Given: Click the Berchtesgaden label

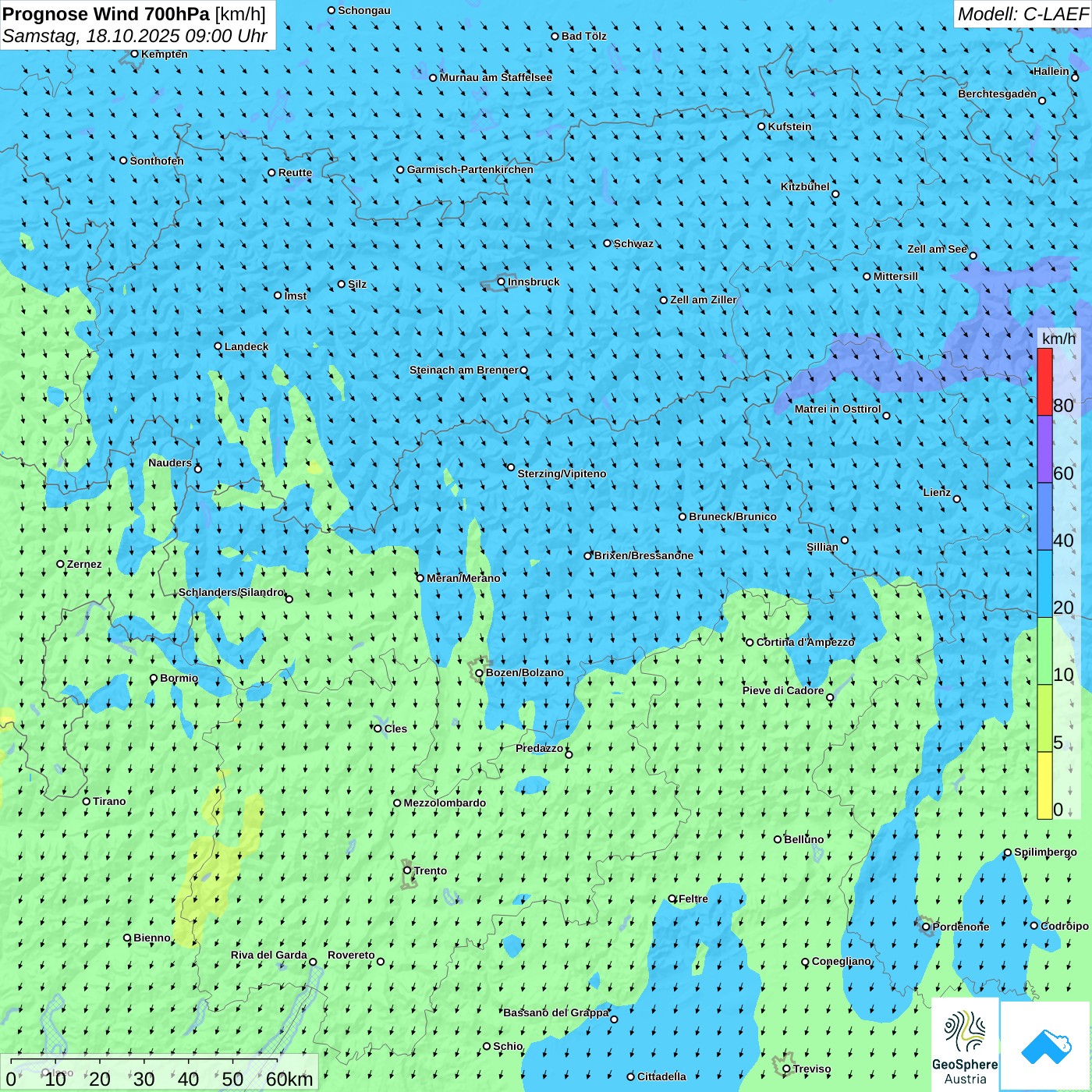Looking at the screenshot, I should 998,94.
